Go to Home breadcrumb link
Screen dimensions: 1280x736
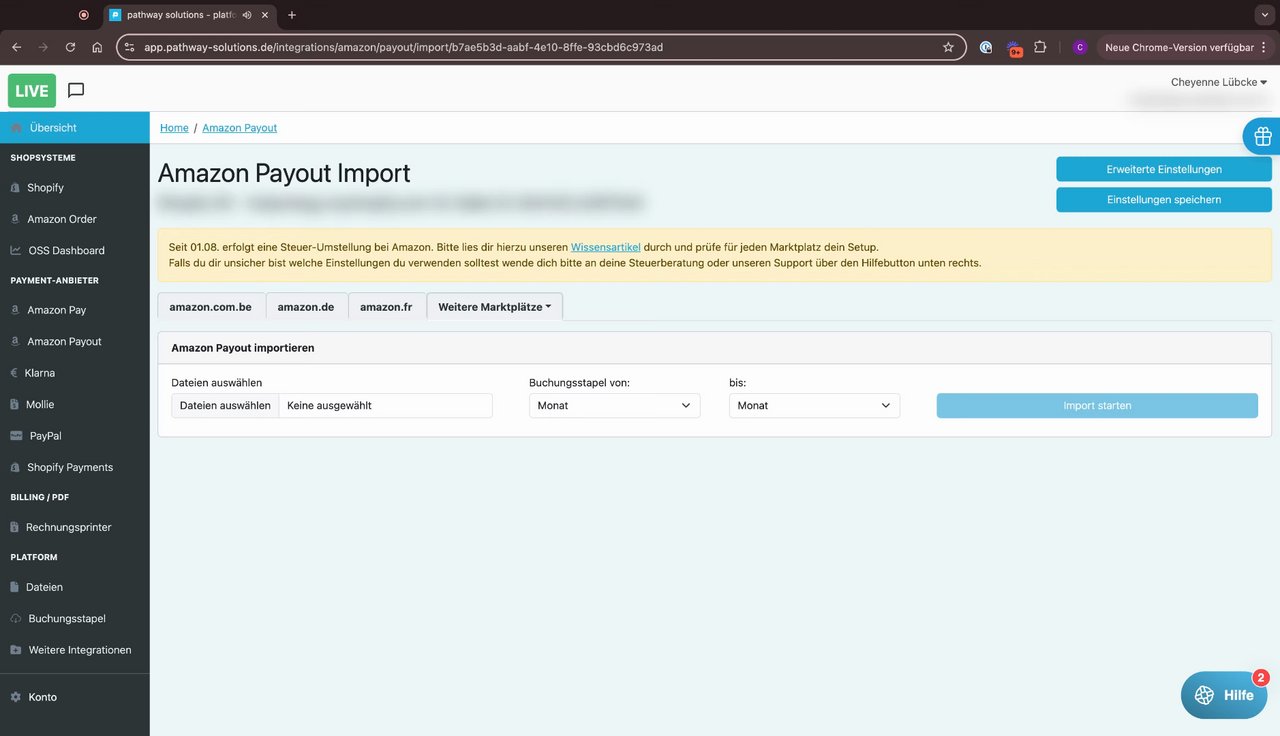point(174,128)
